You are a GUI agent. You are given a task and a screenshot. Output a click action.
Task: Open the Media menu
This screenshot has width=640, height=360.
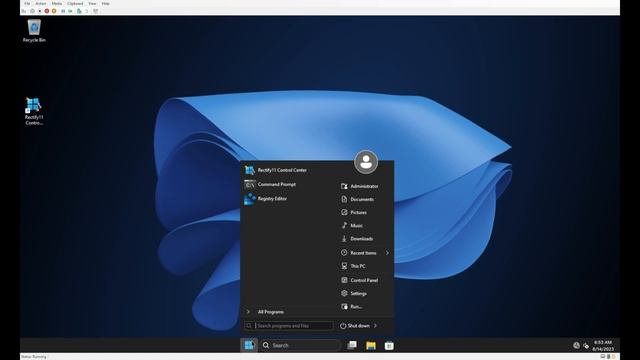[x=57, y=3]
